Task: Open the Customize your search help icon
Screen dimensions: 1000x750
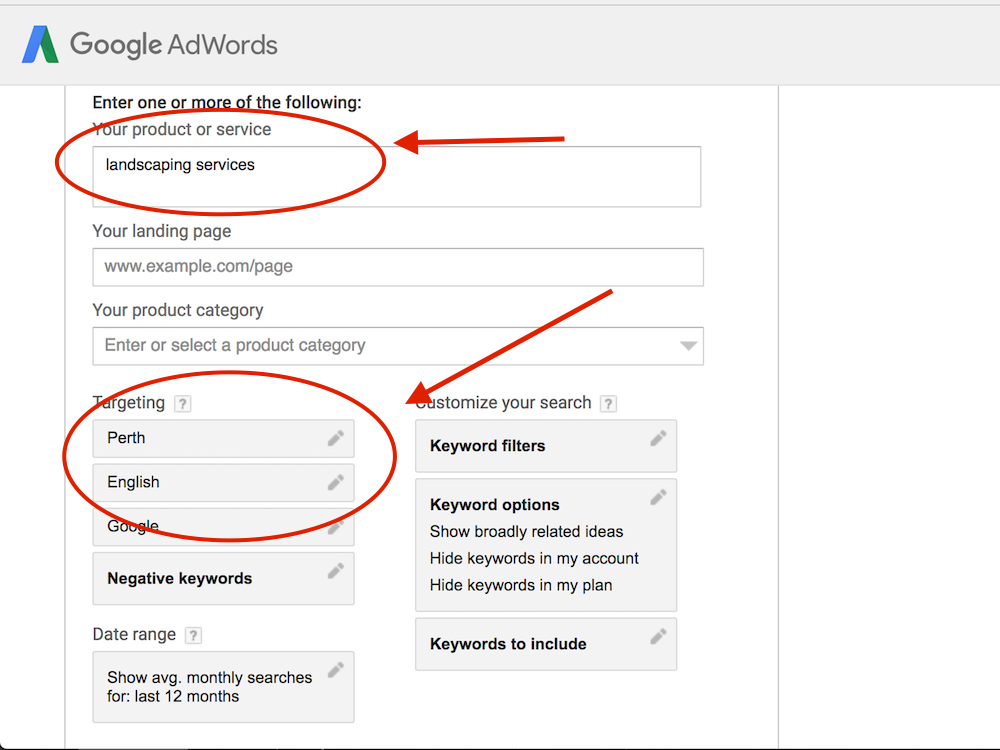Action: 608,404
